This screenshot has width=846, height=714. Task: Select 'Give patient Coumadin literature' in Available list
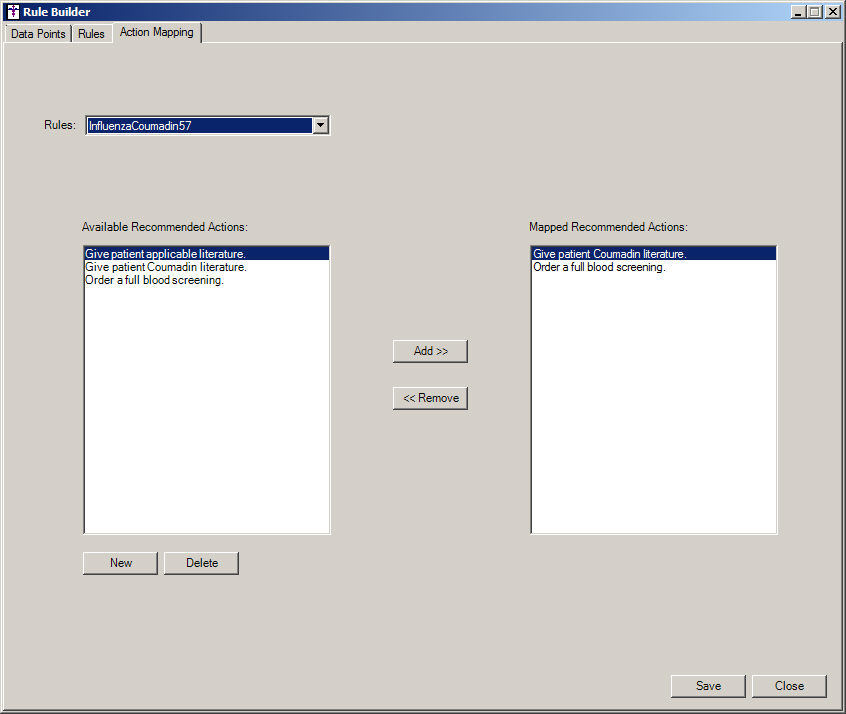pyautogui.click(x=165, y=267)
